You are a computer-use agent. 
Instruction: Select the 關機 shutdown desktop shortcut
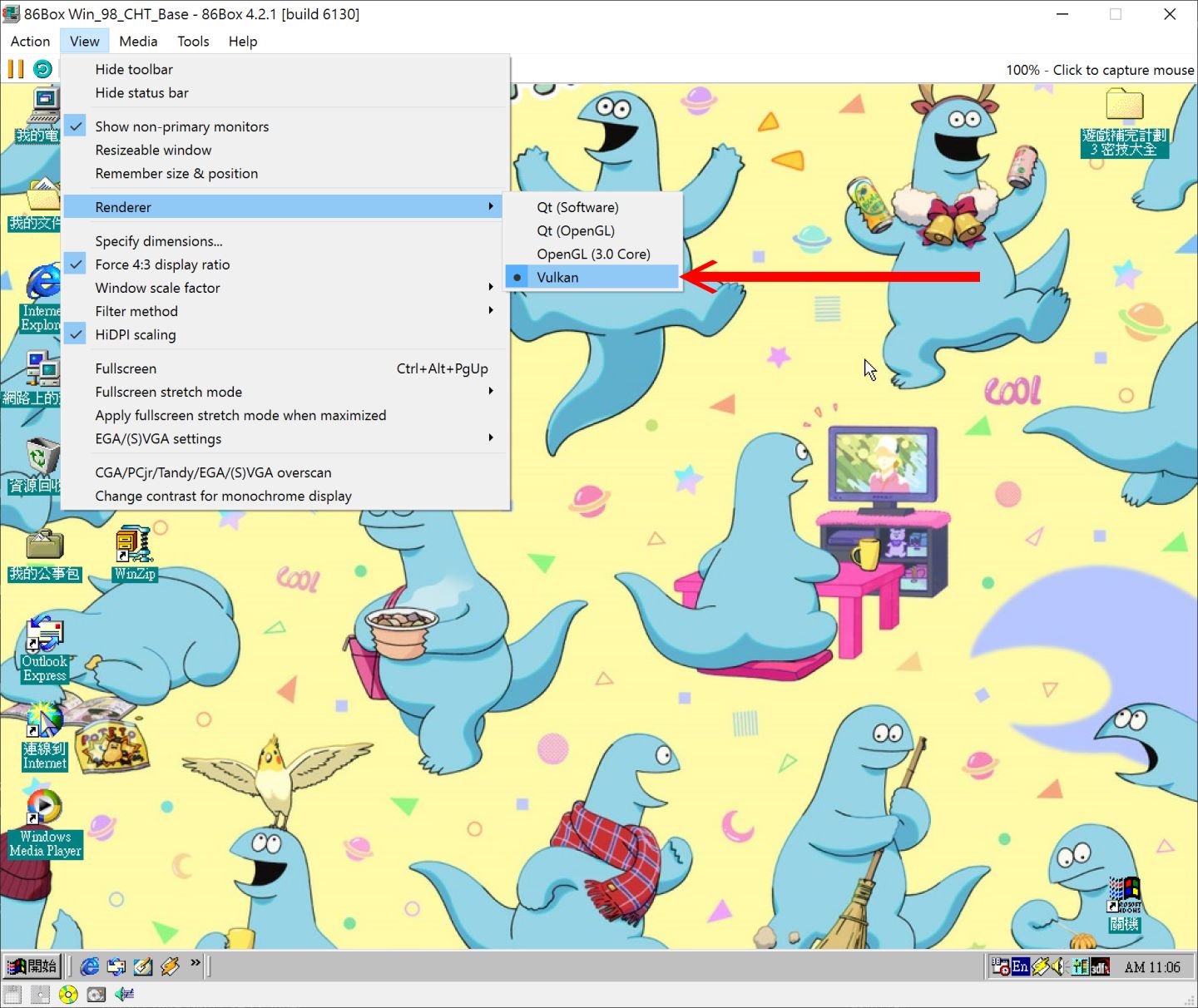[x=1125, y=905]
